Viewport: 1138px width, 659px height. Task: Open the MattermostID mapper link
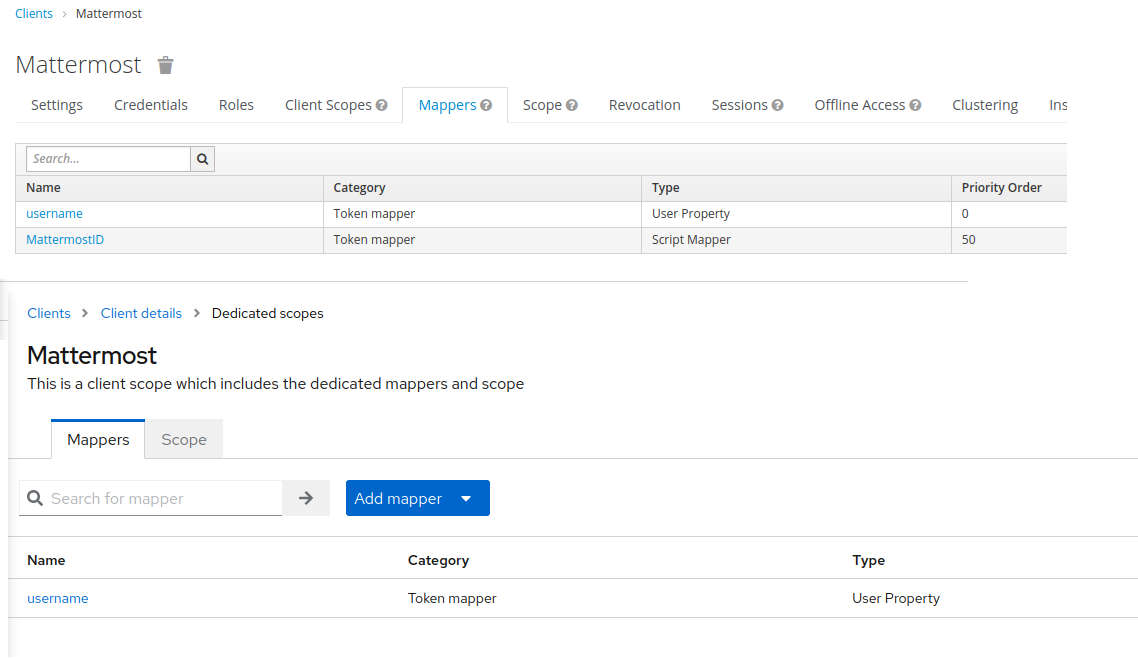[65, 240]
